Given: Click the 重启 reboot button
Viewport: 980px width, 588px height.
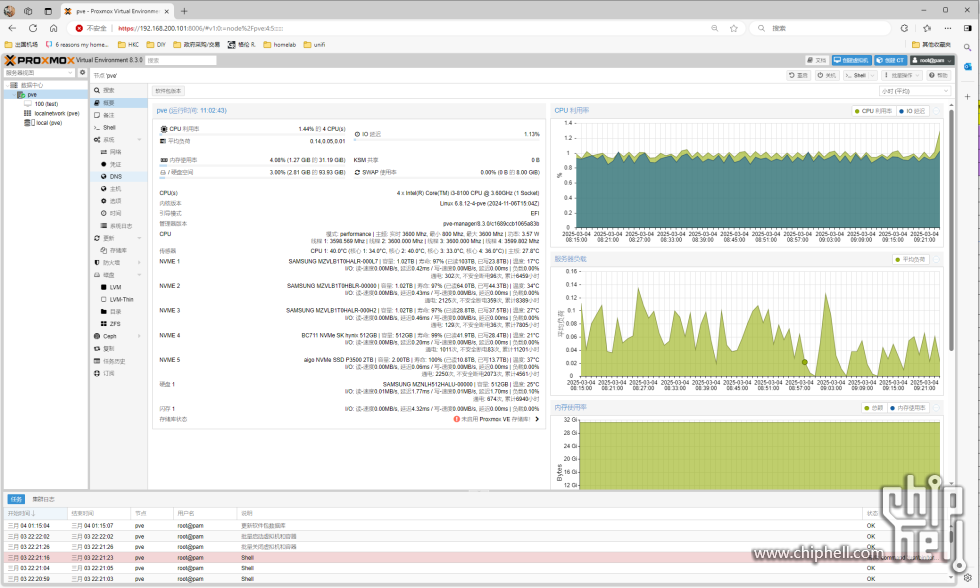Looking at the screenshot, I should click(798, 75).
